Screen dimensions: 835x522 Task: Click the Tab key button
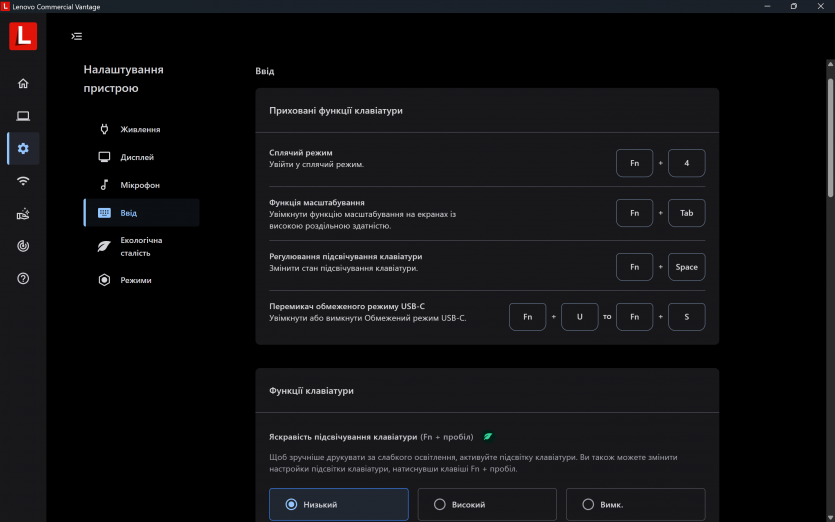tap(686, 213)
